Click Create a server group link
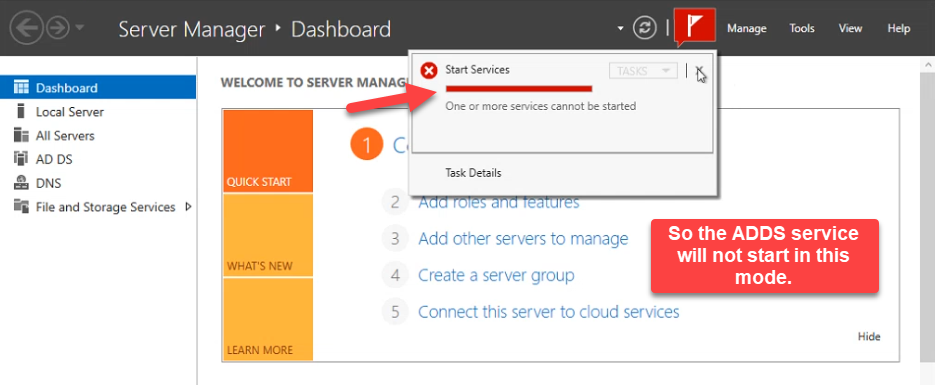Image resolution: width=935 pixels, height=385 pixels. coord(496,275)
